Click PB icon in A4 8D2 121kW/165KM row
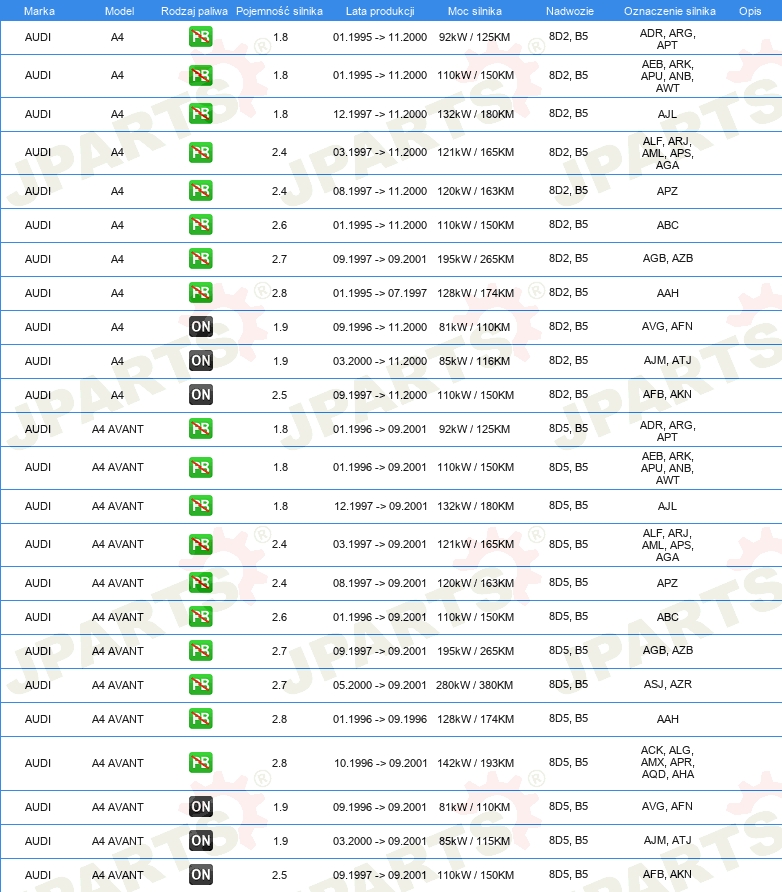 pos(201,152)
